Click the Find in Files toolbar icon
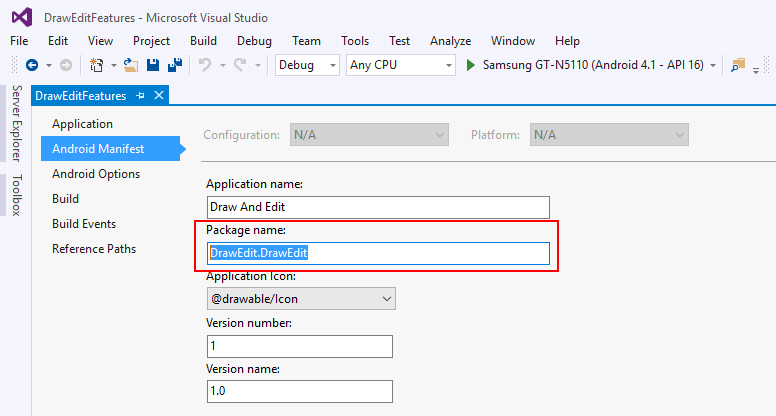776x416 pixels. [738, 65]
